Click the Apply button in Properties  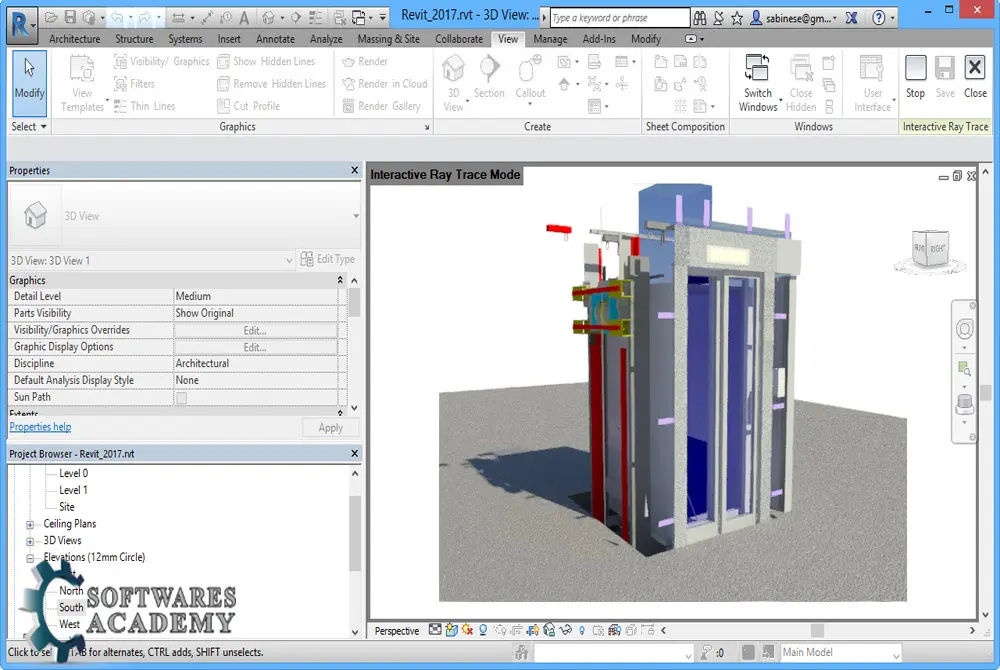click(330, 427)
